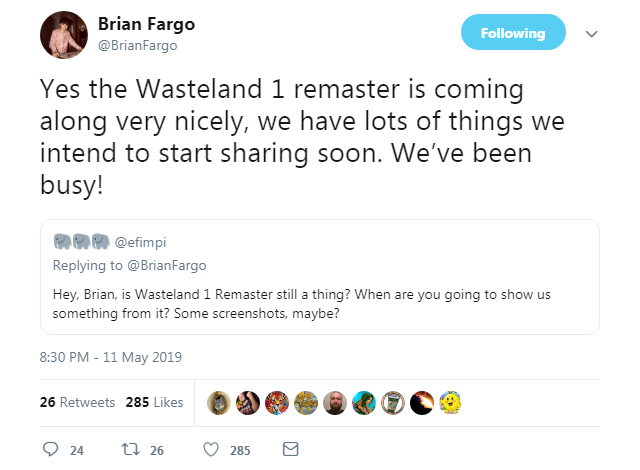Open the quoted tweet about Wasteland Remaster
This screenshot has height=470, width=640.
tap(320, 277)
